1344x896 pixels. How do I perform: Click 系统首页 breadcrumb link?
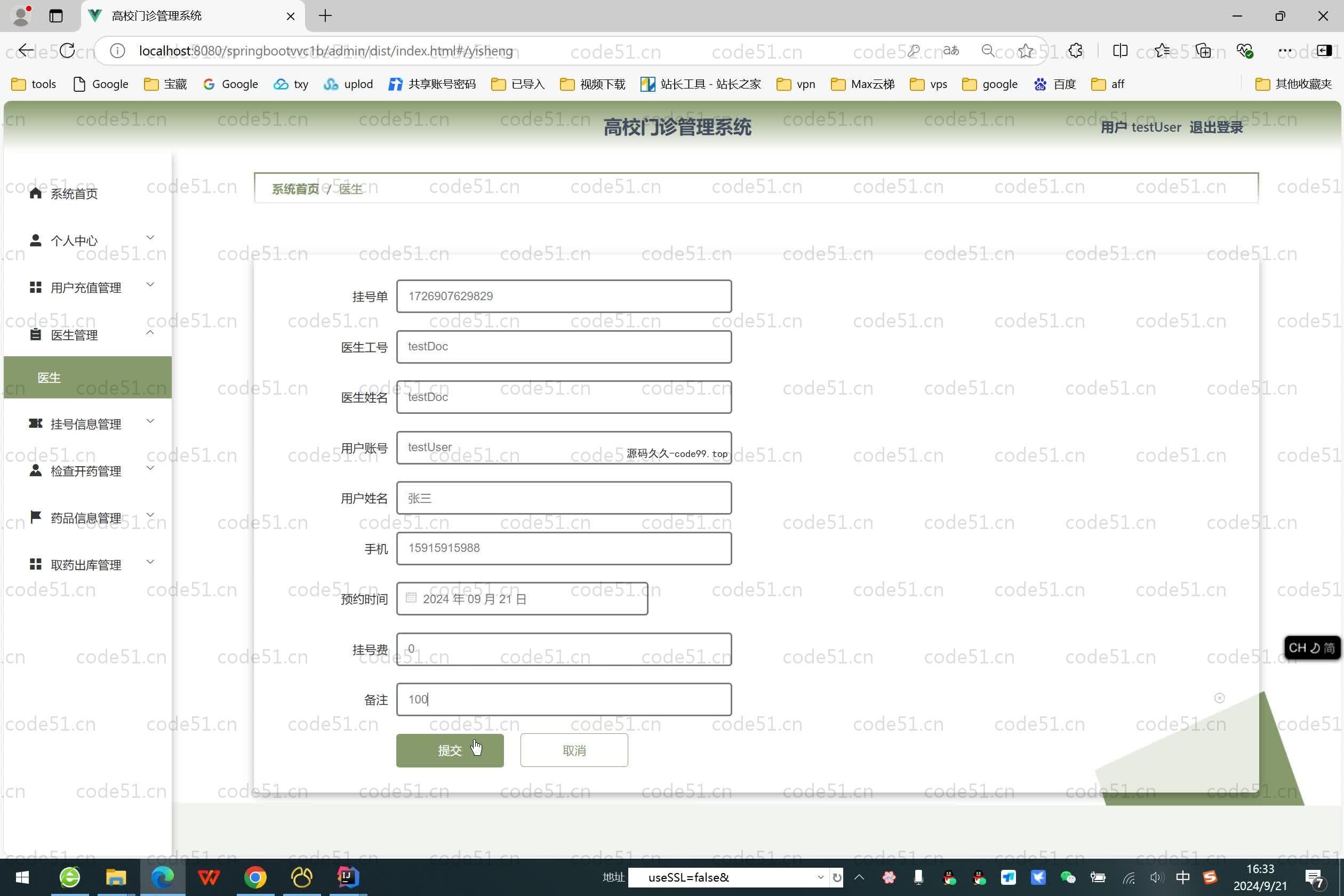295,189
